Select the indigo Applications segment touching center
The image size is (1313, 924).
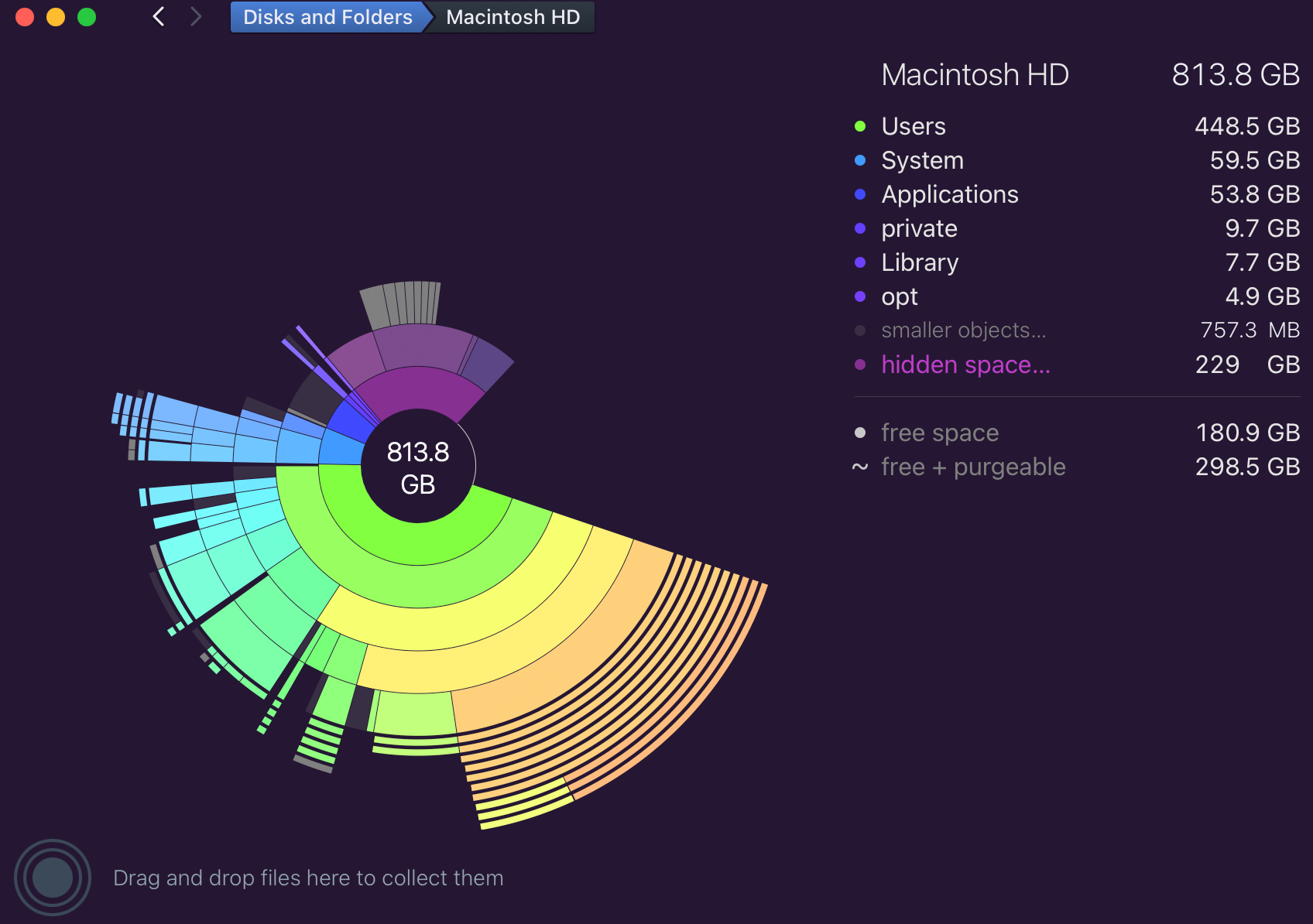352,422
